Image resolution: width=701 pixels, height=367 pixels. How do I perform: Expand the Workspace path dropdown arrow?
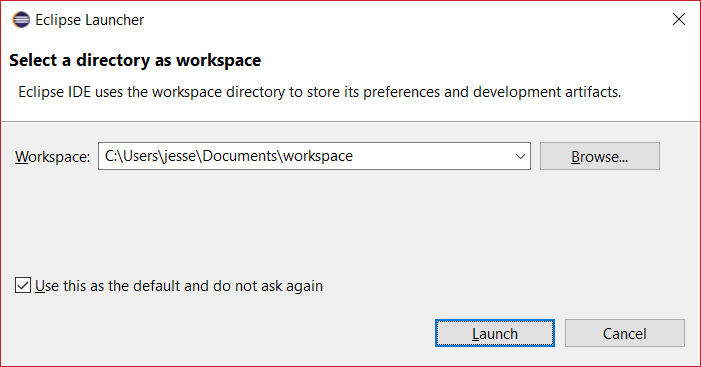(520, 156)
